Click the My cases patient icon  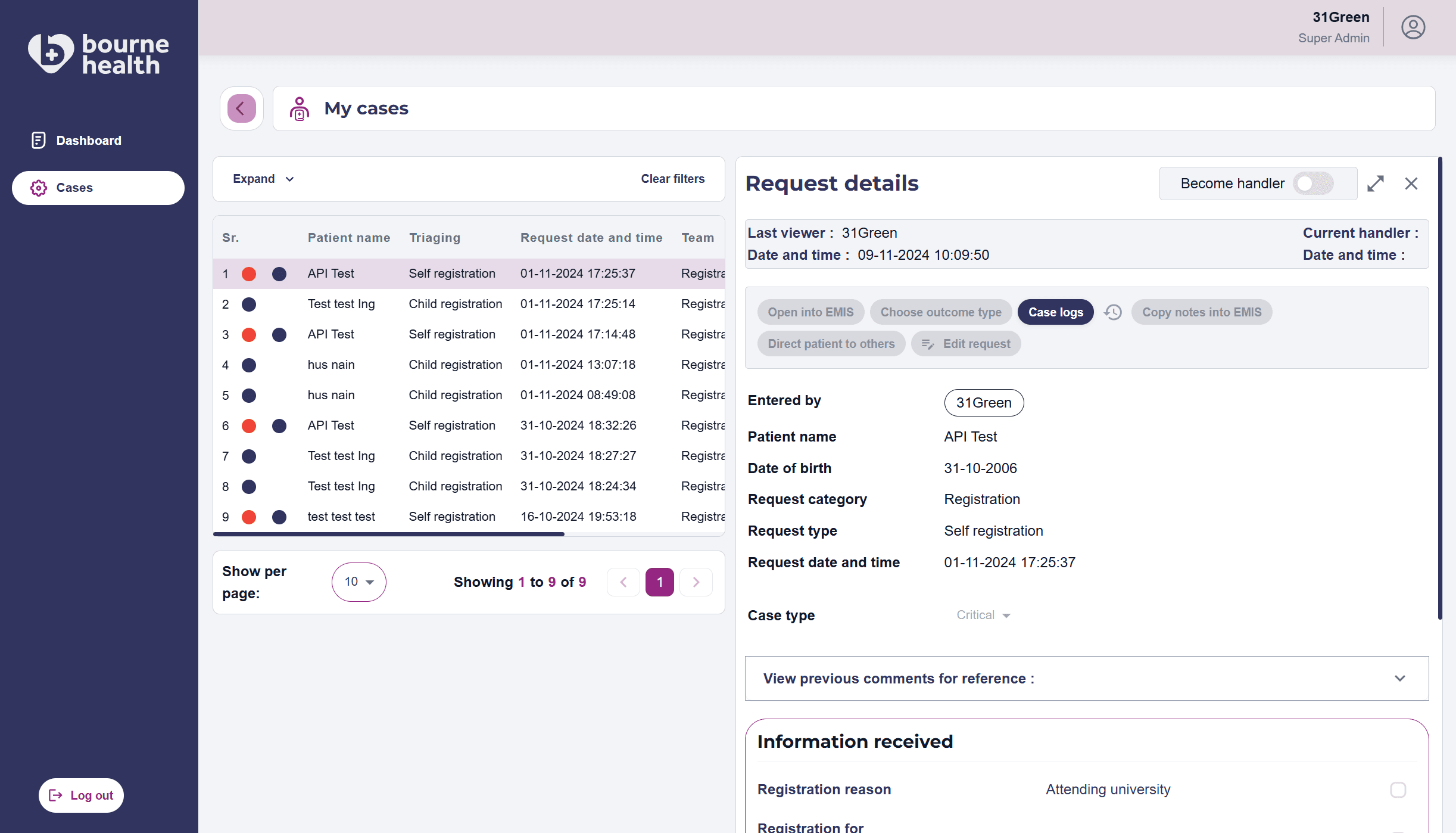pyautogui.click(x=300, y=108)
